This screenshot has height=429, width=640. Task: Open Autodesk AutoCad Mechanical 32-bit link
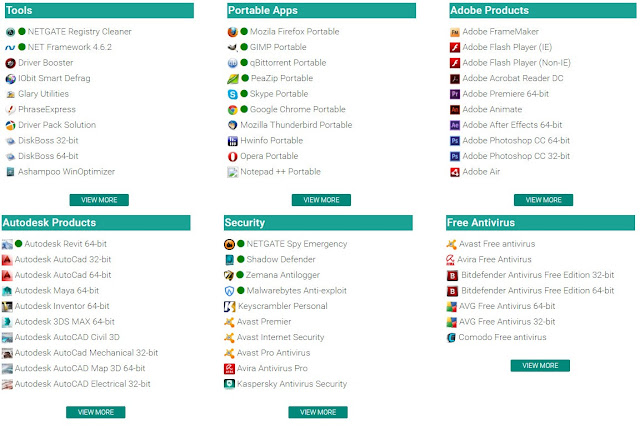(x=86, y=353)
